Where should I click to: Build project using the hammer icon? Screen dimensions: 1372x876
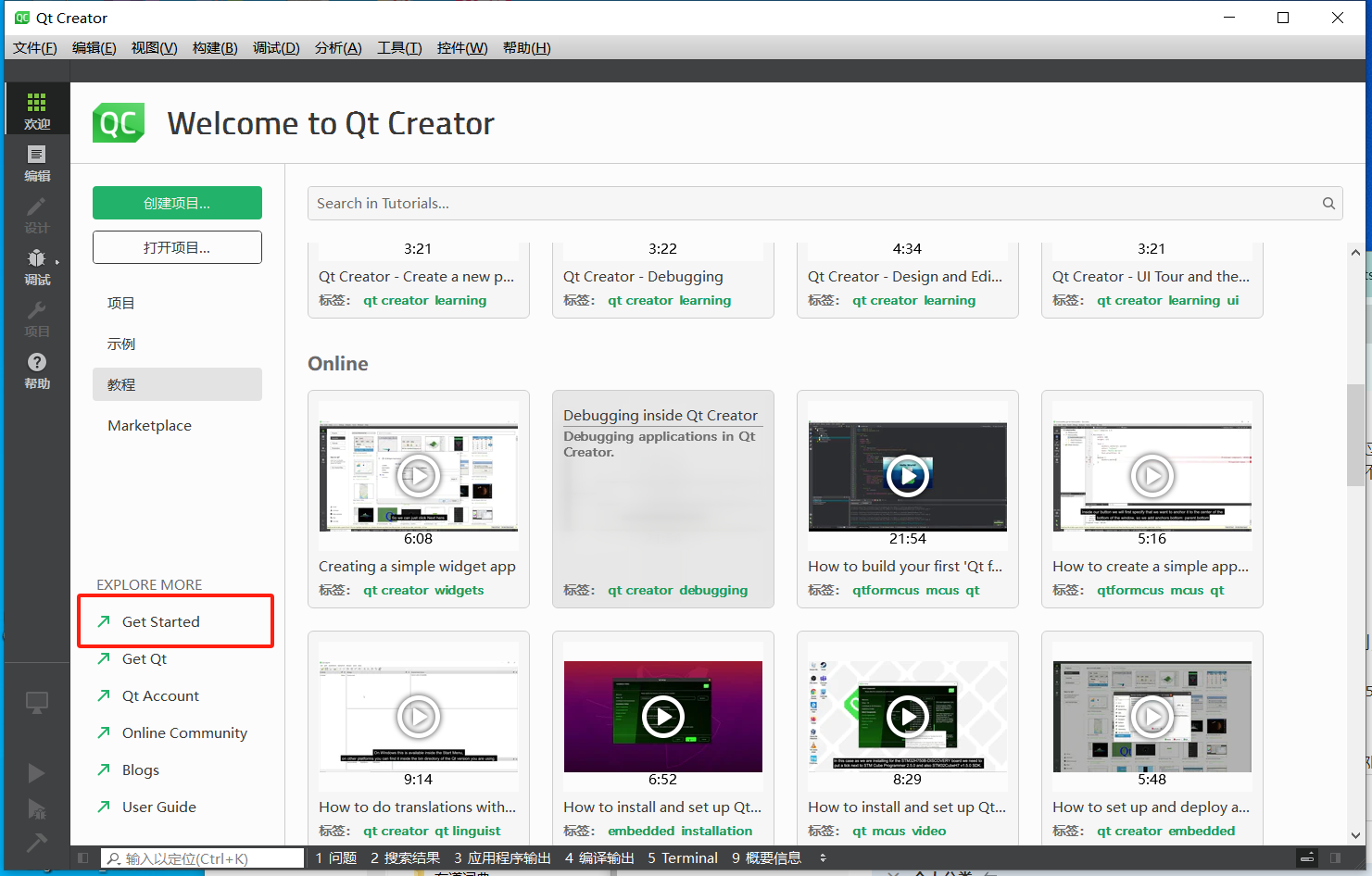[x=37, y=843]
